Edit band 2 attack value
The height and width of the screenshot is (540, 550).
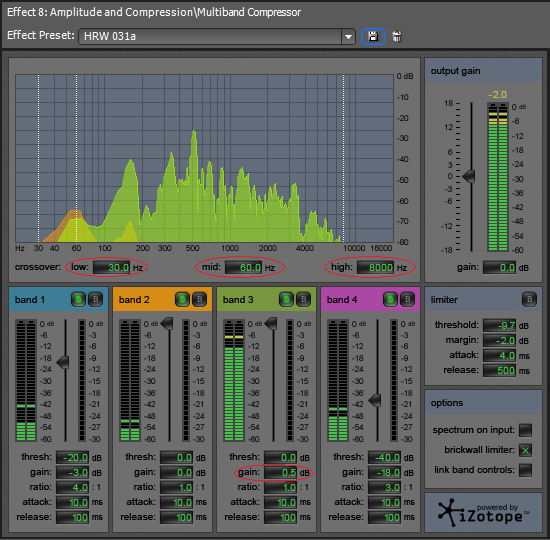coord(176,502)
